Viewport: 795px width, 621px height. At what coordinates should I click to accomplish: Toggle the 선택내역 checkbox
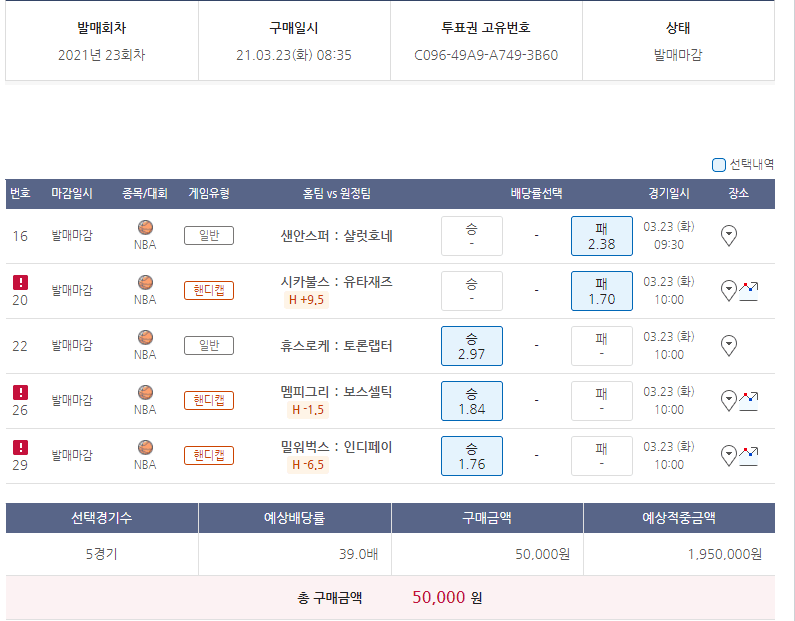(718, 165)
